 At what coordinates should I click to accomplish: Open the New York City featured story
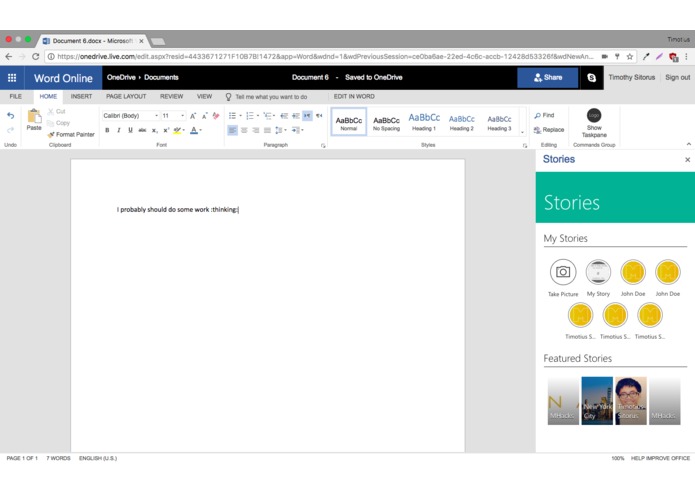point(597,401)
